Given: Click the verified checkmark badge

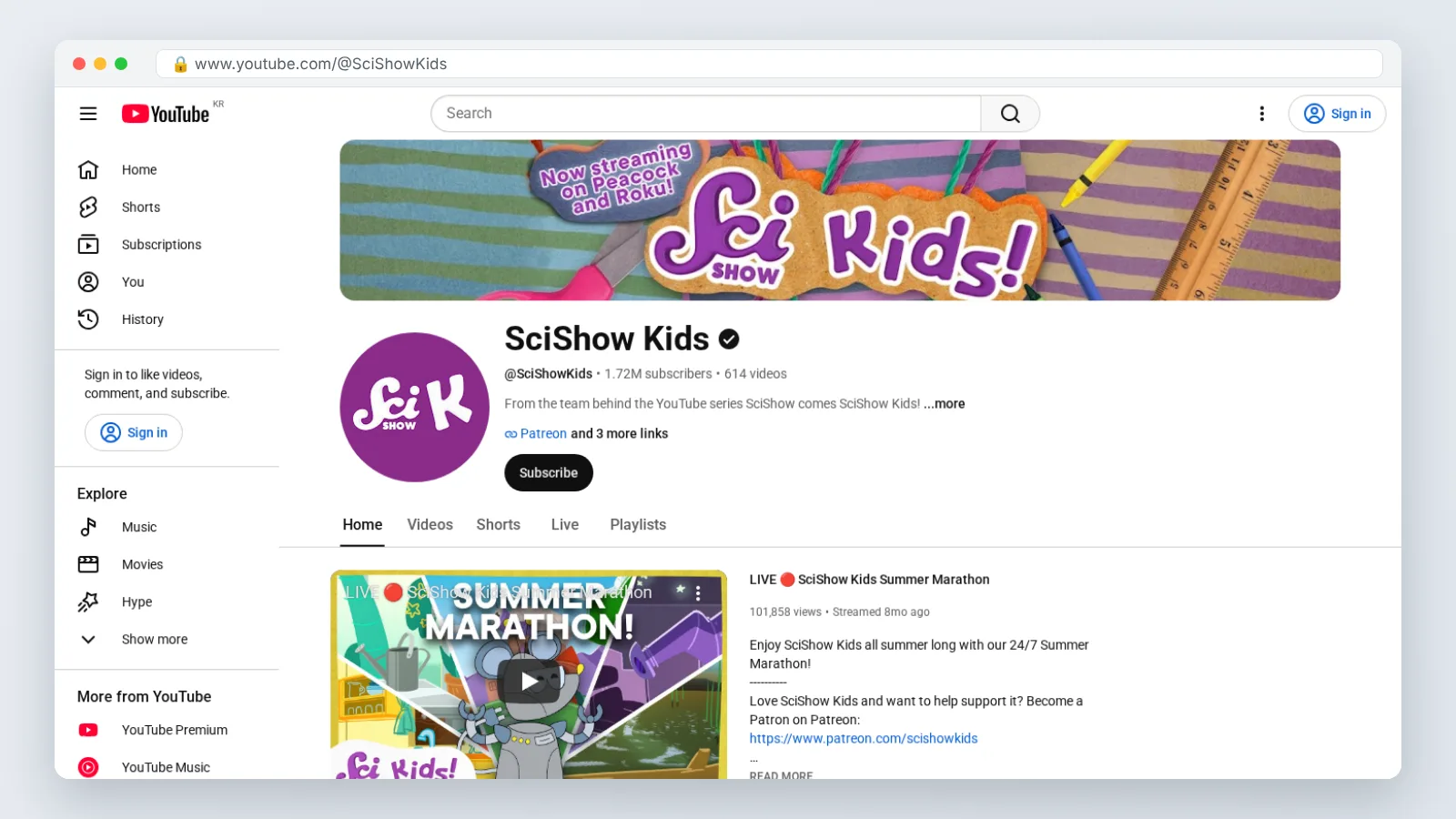Looking at the screenshot, I should 729,339.
